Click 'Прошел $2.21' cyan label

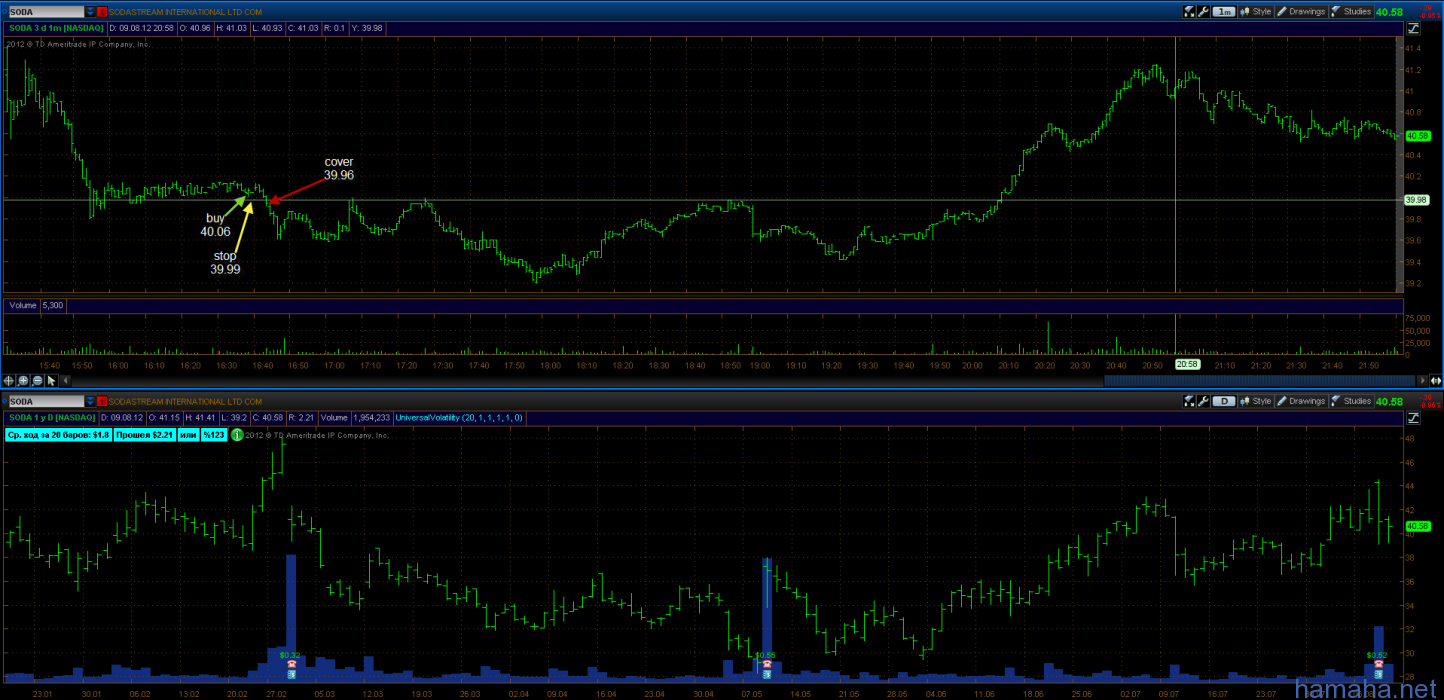145,435
